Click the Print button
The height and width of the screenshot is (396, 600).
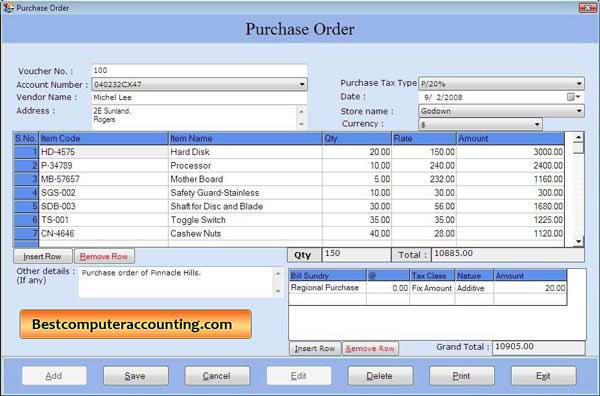pos(461,376)
